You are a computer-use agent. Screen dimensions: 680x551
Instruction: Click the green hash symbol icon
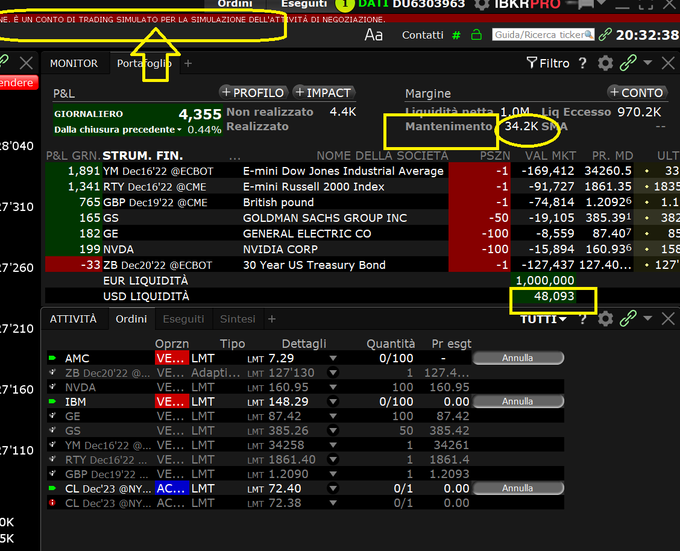(456, 35)
